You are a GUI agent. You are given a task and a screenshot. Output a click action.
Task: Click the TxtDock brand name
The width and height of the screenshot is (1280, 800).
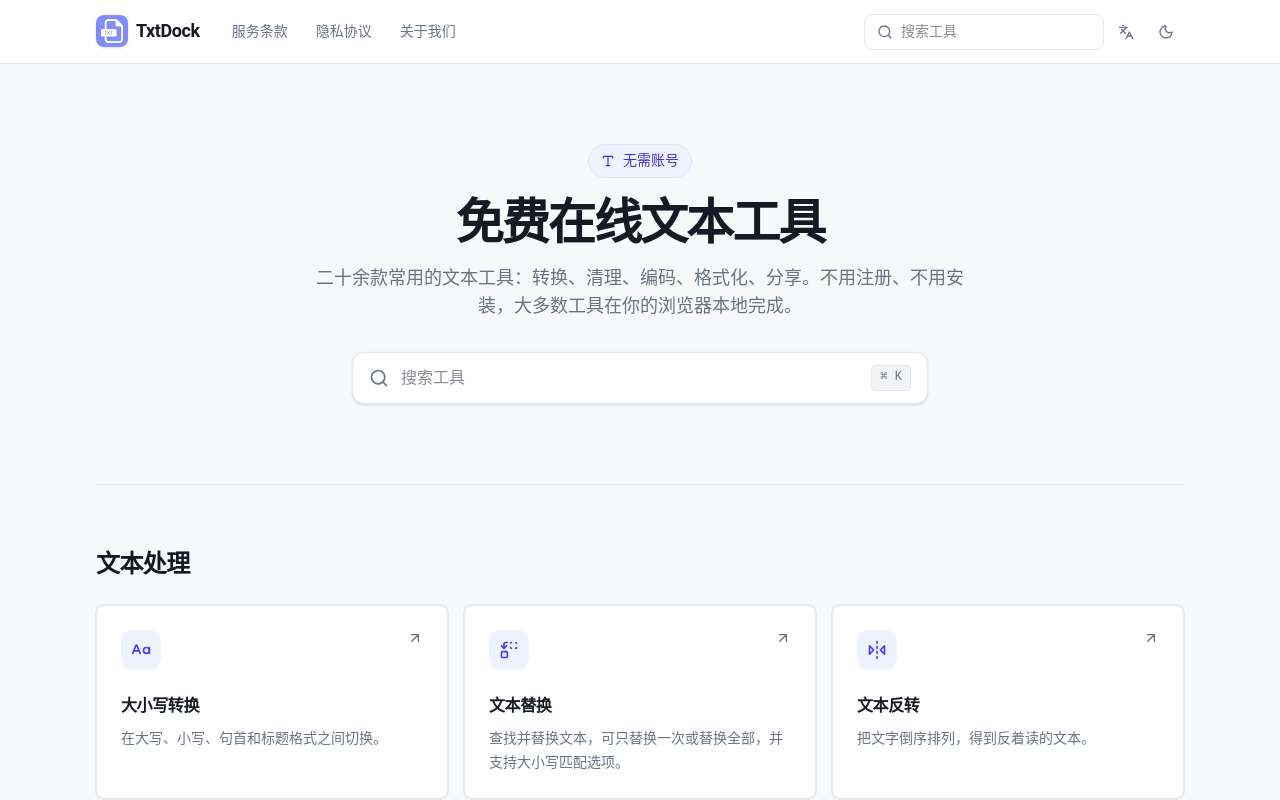point(168,31)
